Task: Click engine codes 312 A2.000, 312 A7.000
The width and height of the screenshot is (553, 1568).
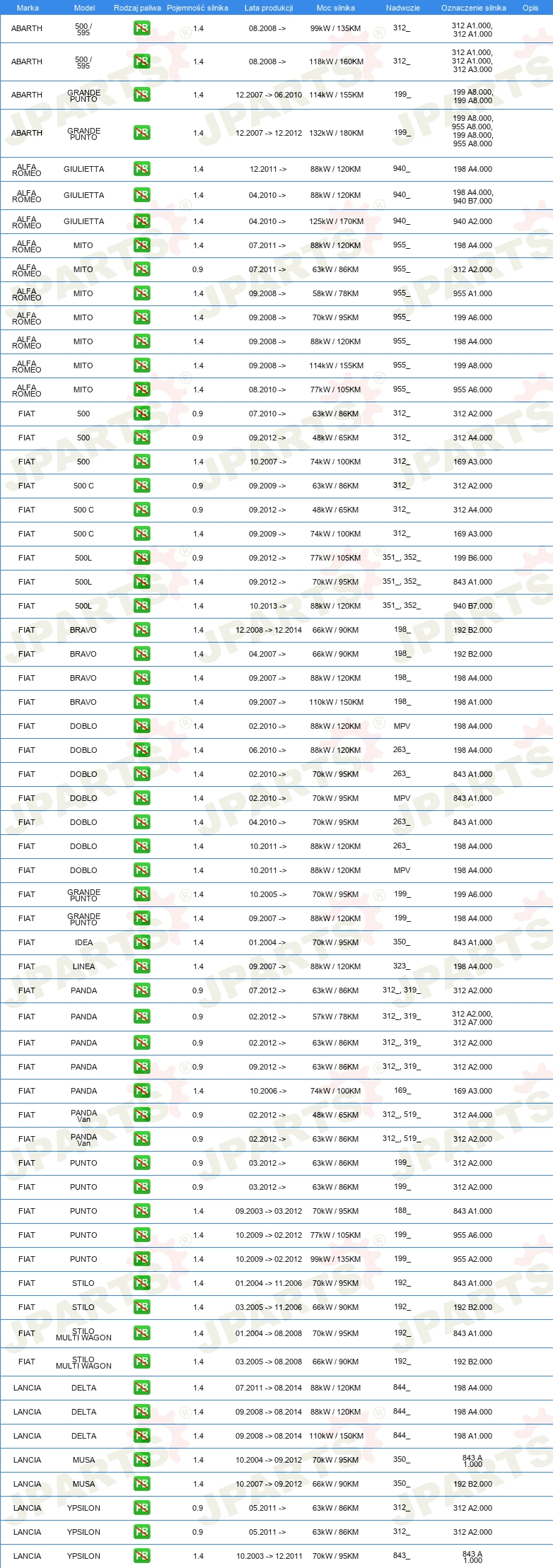Action: pyautogui.click(x=472, y=1018)
